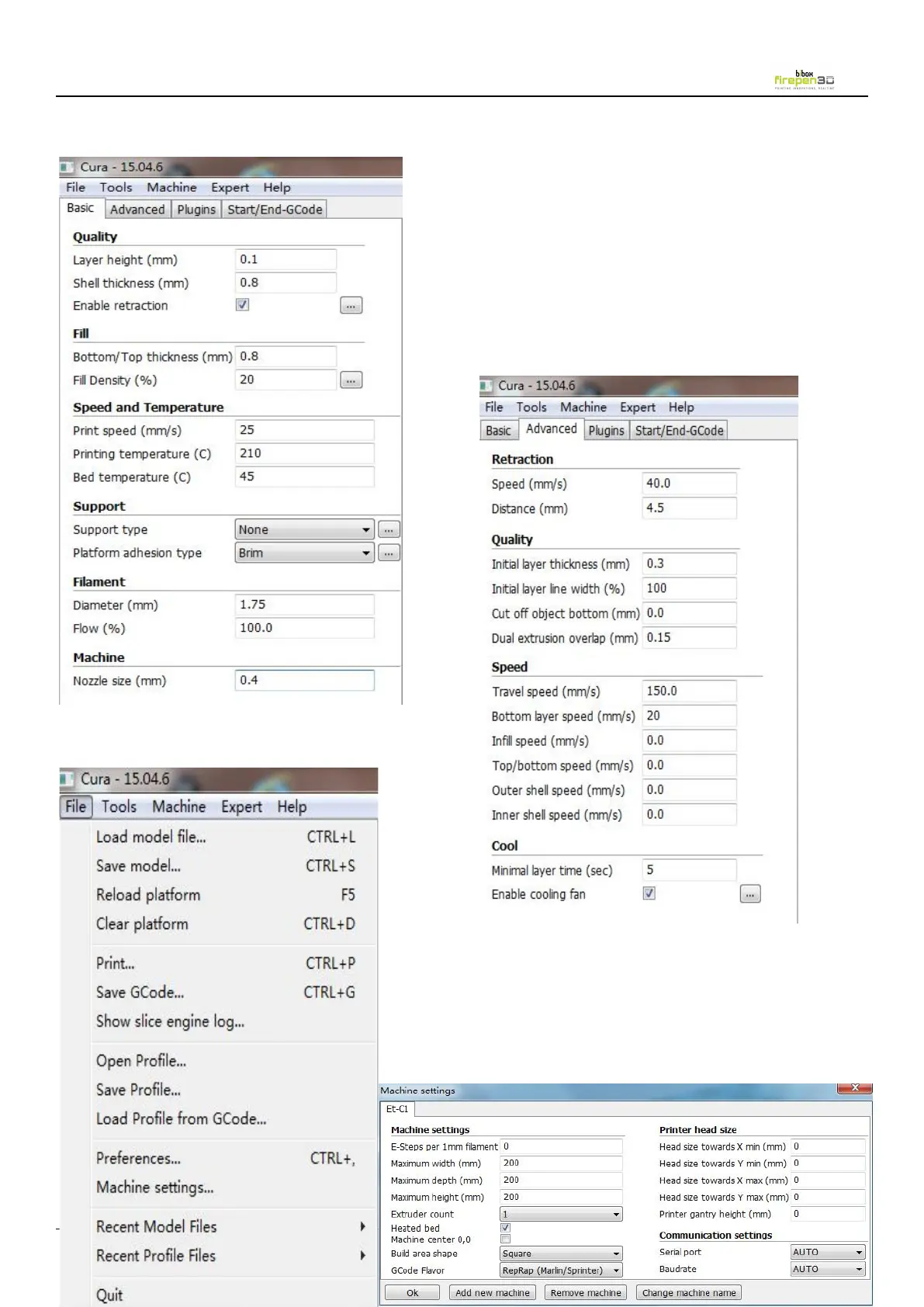The height and width of the screenshot is (1307, 924).
Task: Open Extruder count dropdown
Action: tap(561, 1214)
